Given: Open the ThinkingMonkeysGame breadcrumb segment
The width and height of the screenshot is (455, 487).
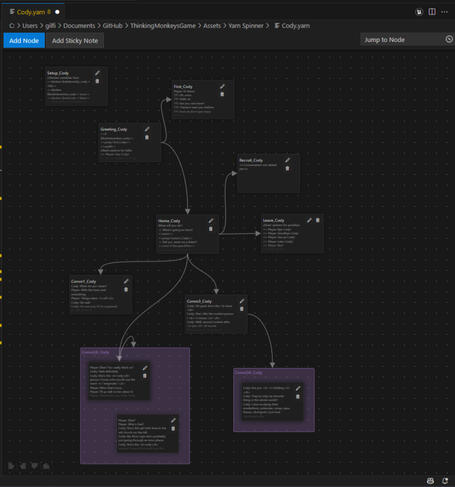Looking at the screenshot, I should point(163,26).
